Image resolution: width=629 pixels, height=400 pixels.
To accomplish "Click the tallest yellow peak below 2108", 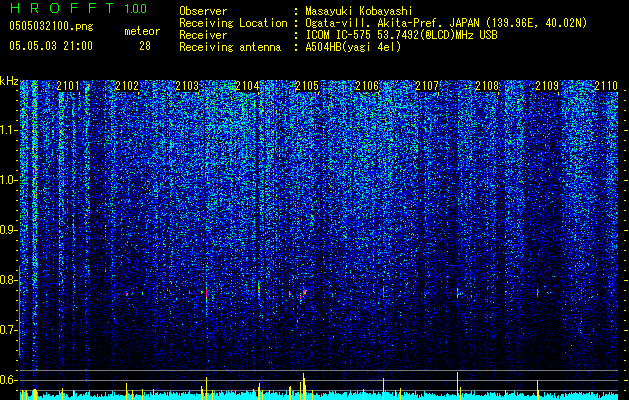I will click(x=457, y=385).
